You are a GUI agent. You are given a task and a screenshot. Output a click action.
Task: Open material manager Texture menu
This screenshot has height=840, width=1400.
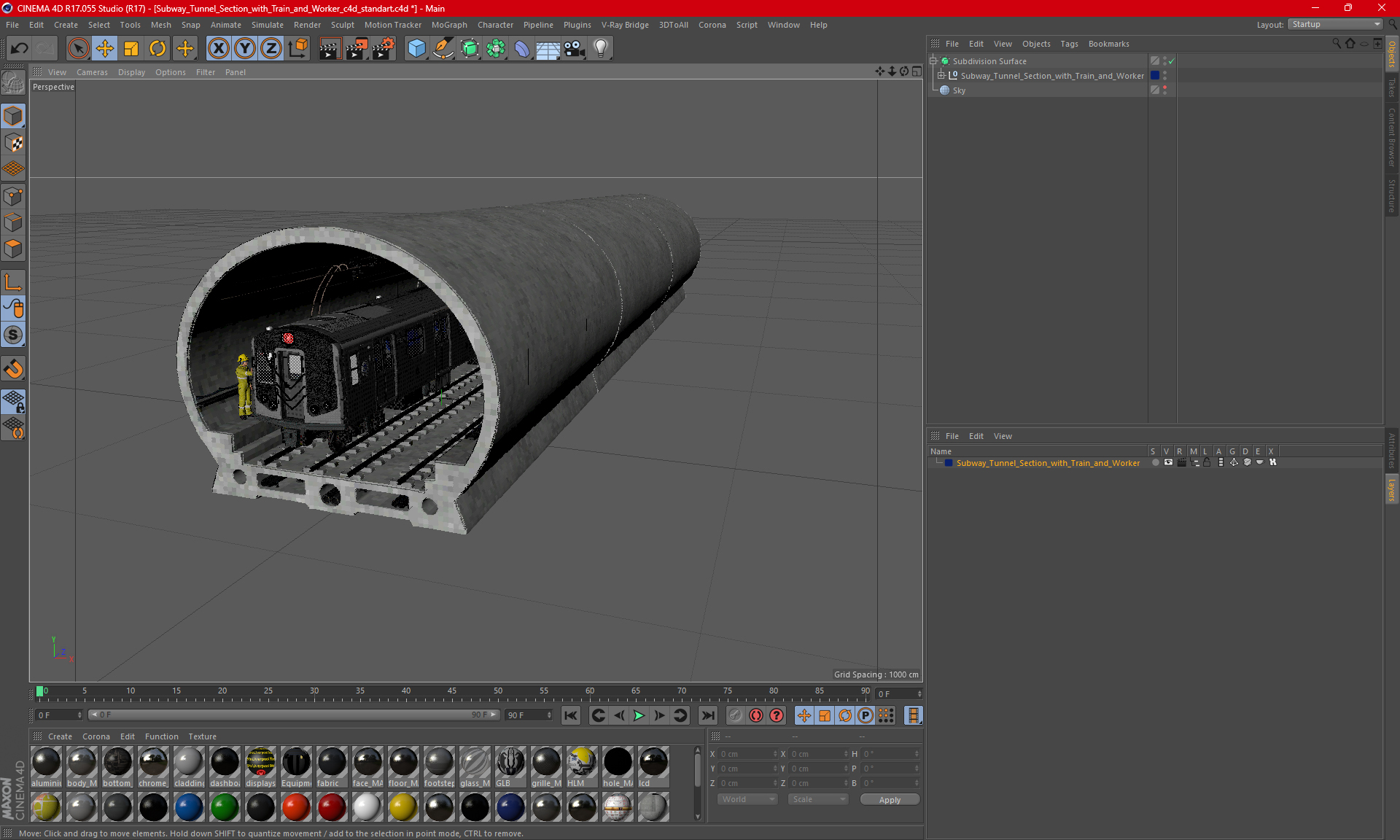(202, 736)
